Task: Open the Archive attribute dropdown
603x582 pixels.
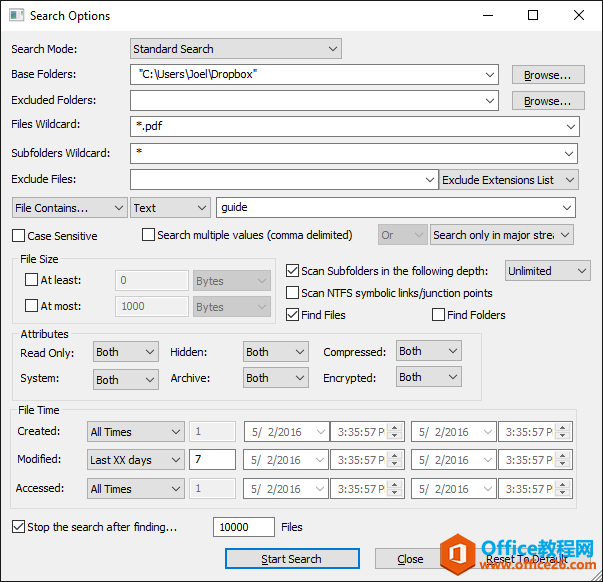Action: (276, 378)
